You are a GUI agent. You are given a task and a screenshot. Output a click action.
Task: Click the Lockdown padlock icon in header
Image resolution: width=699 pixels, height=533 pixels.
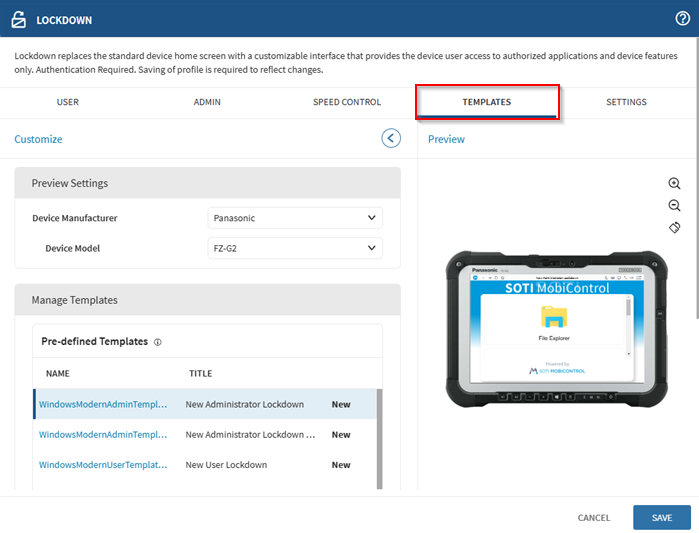18,19
